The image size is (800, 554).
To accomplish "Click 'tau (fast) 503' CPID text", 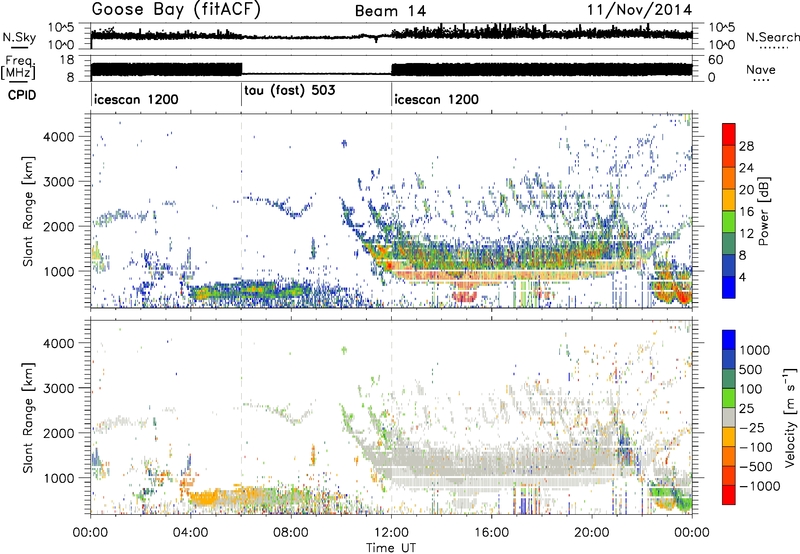I will pyautogui.click(x=290, y=90).
